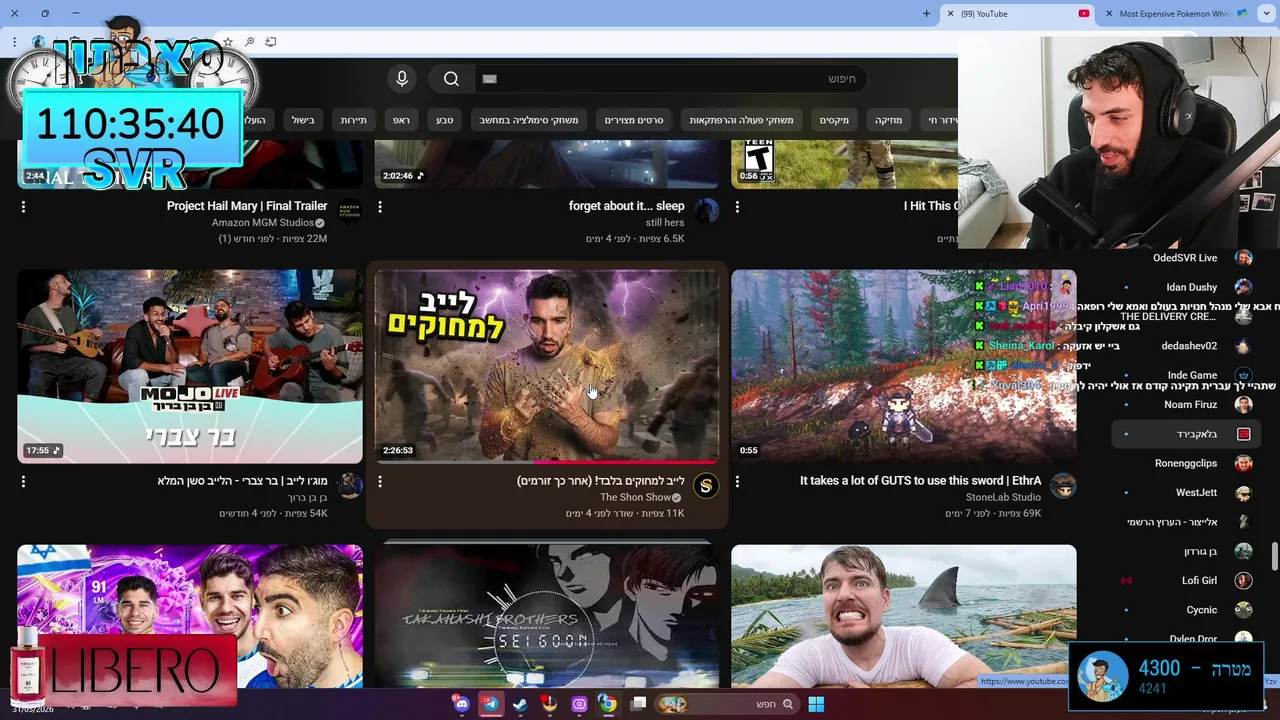Switch to the '(99) YouTube' browser tab

coord(1017,14)
